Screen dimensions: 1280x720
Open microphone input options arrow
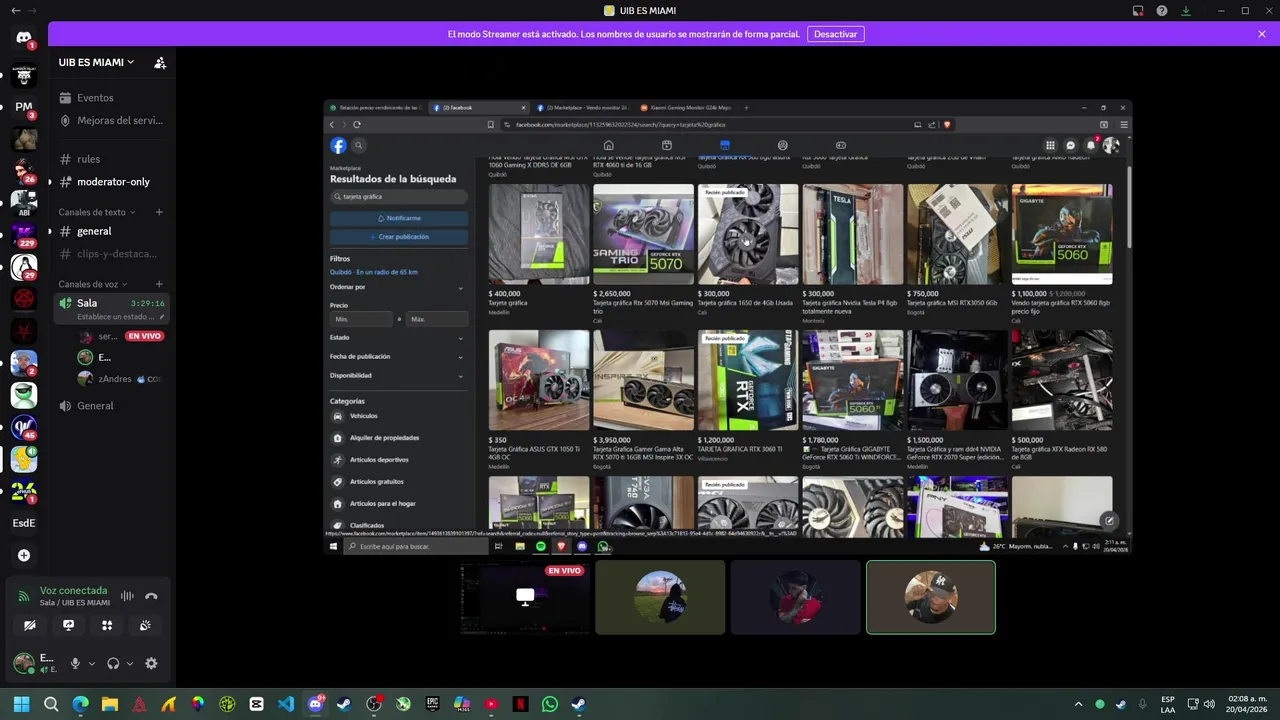coord(91,663)
